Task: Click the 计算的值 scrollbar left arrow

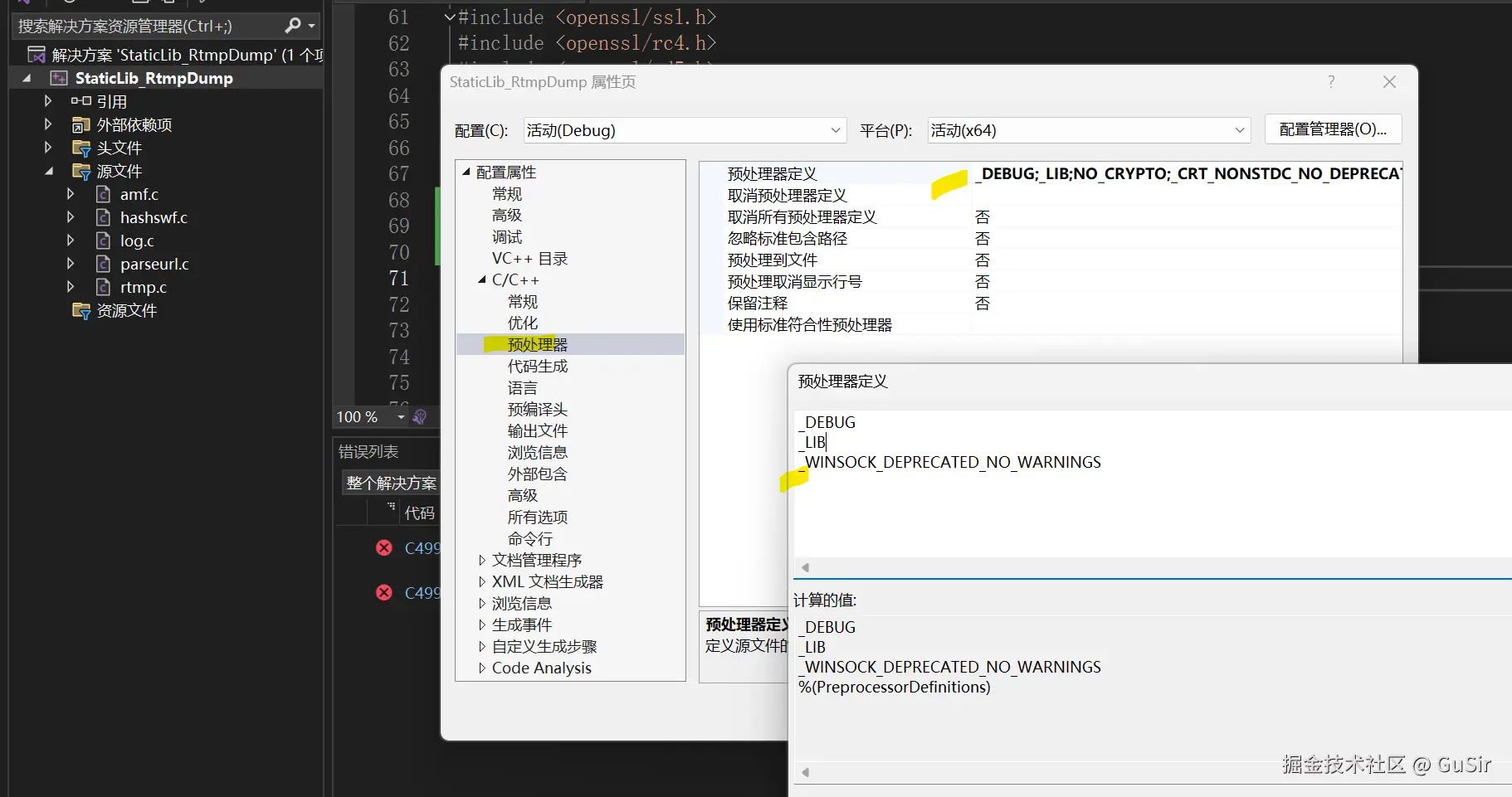Action: [805, 772]
